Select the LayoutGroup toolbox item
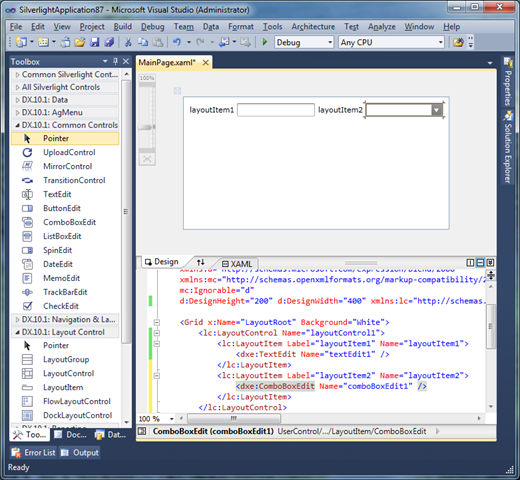The image size is (520, 480). pyautogui.click(x=65, y=360)
